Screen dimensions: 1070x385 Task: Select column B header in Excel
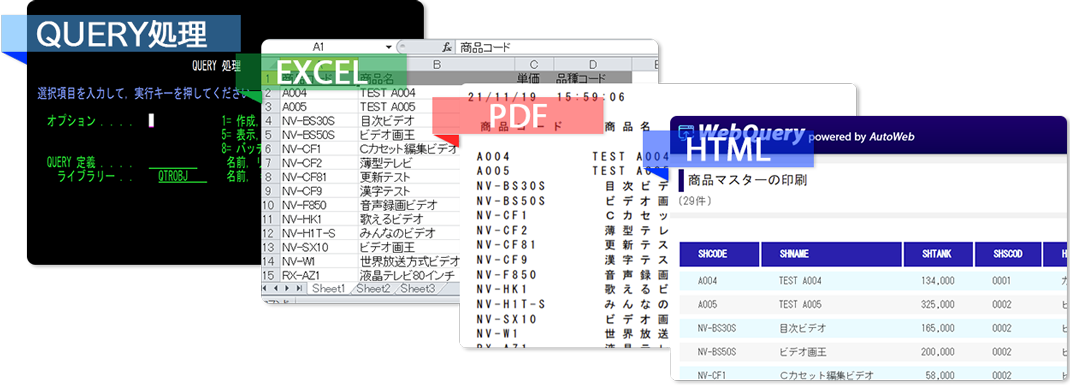coord(437,64)
